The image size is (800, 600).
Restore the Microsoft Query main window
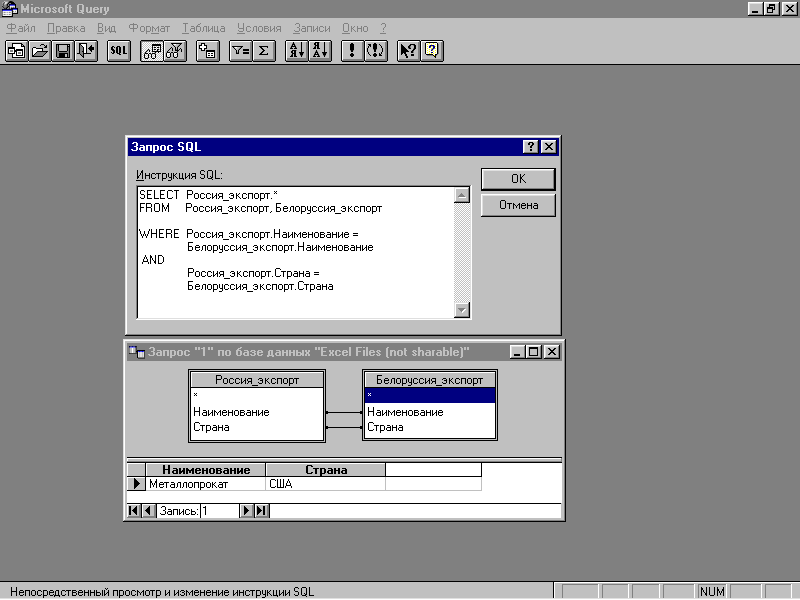[771, 9]
